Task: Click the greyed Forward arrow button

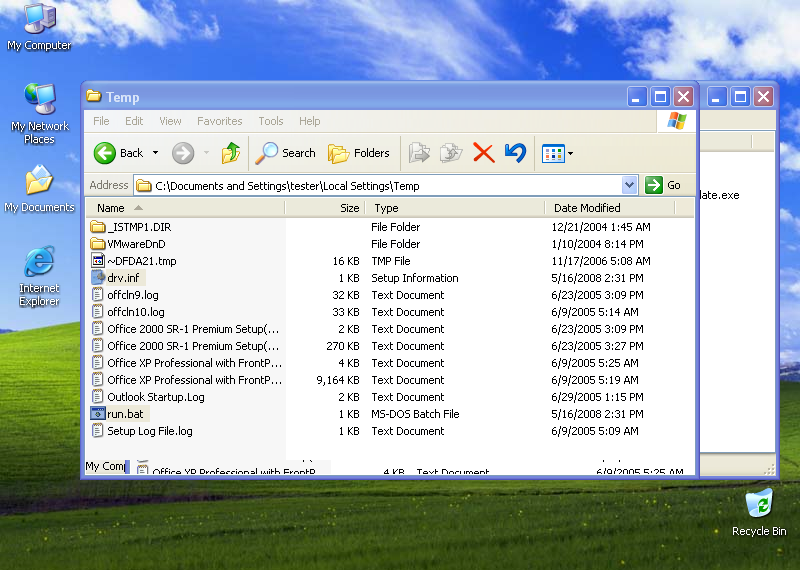Action: click(183, 153)
